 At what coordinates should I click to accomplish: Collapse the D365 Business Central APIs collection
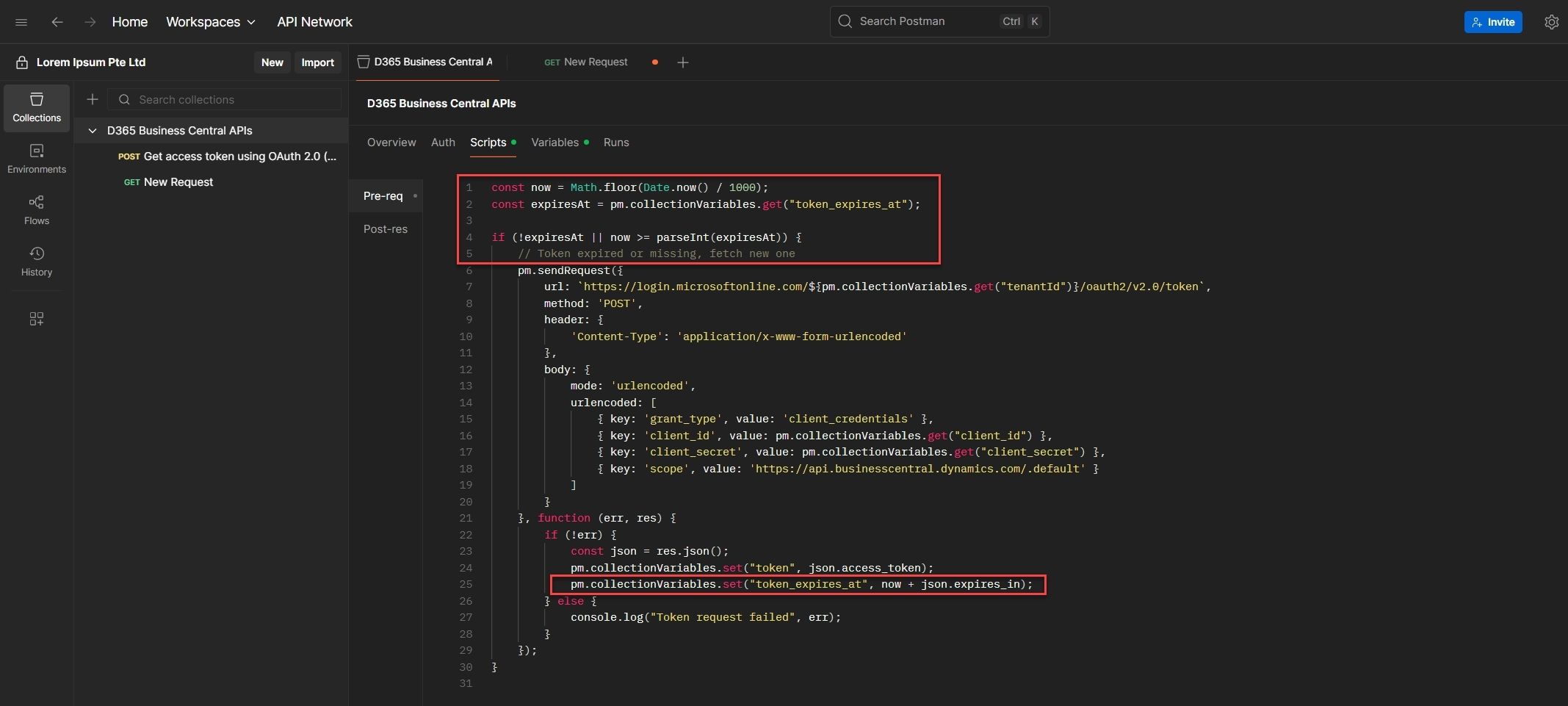(93, 131)
